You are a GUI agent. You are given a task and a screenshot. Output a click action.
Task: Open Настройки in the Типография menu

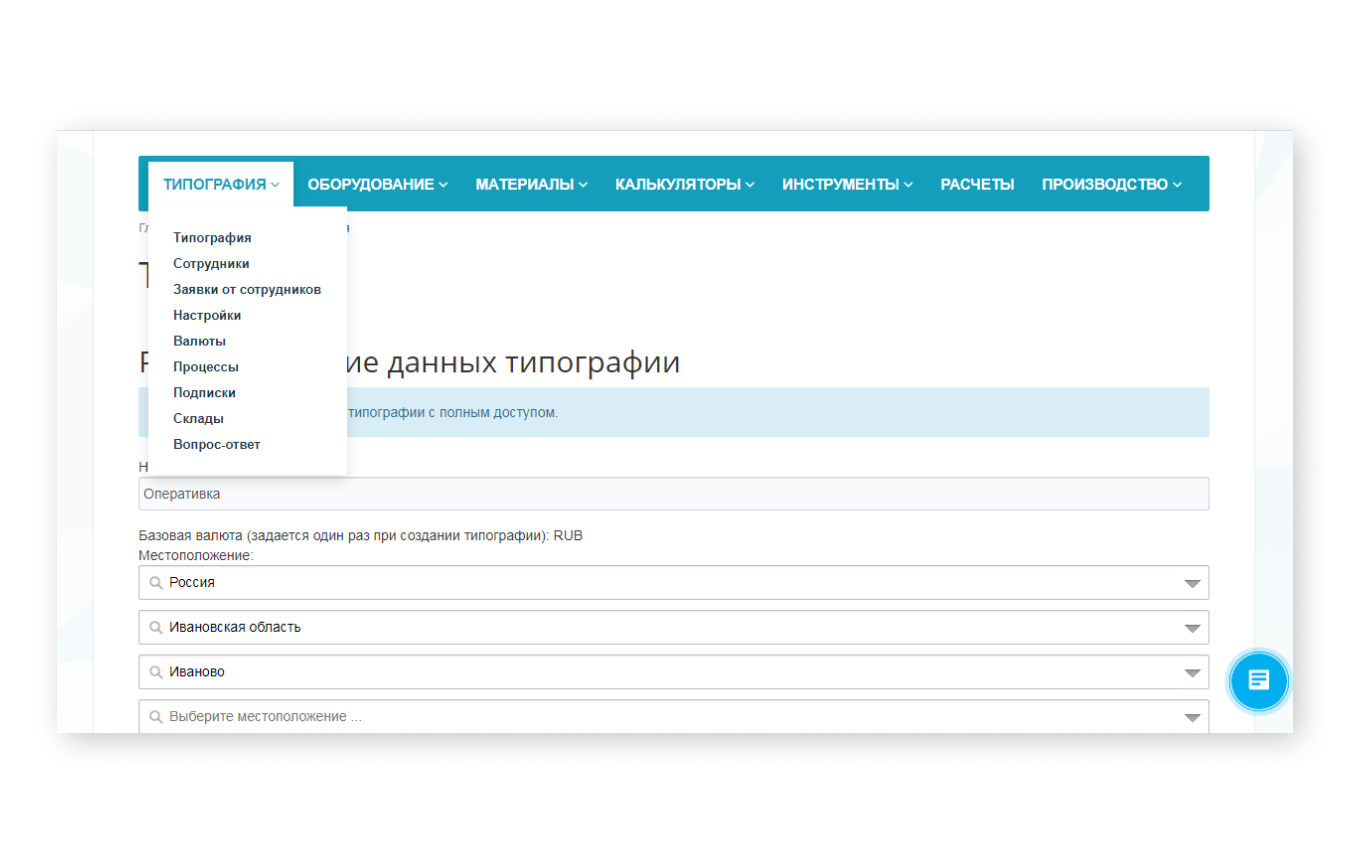click(x=207, y=315)
